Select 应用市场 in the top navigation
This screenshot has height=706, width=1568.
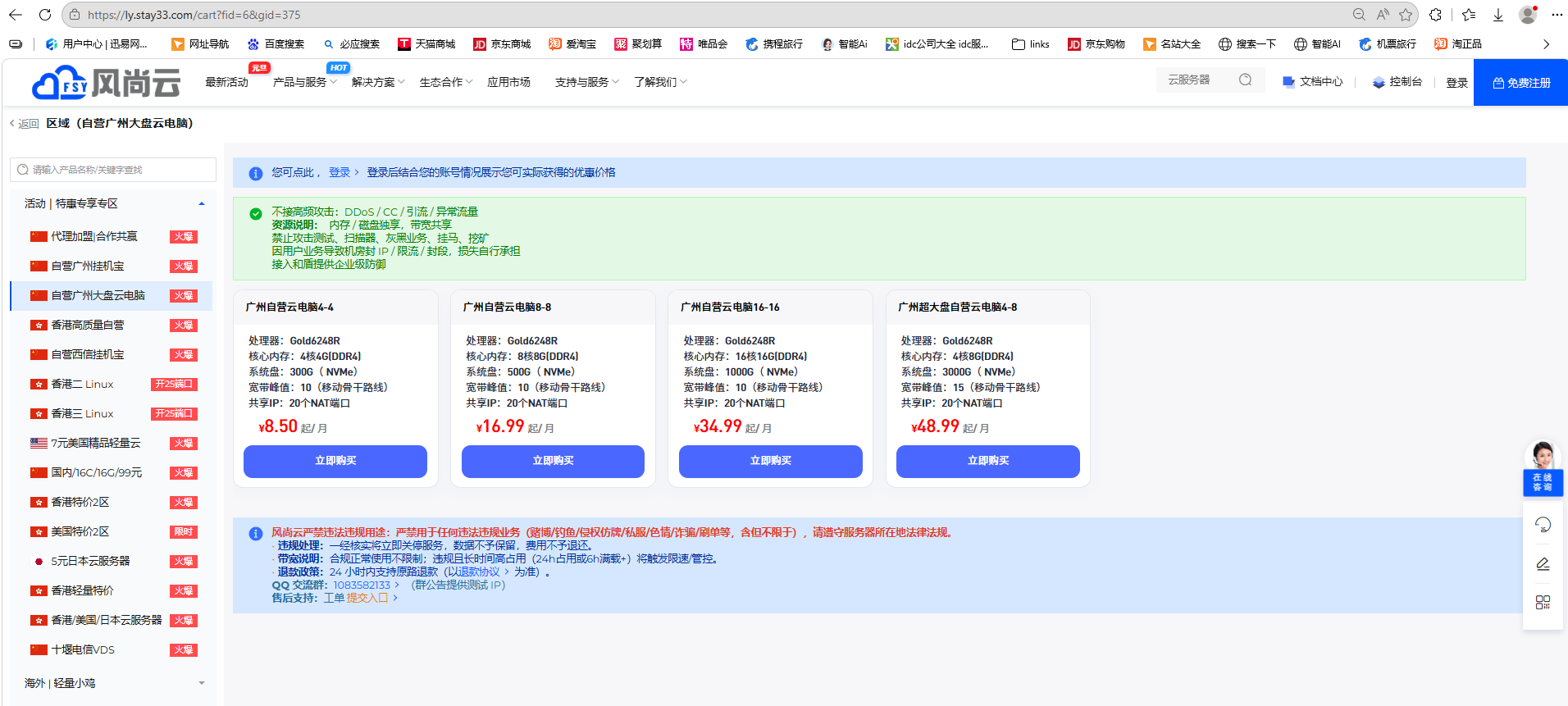point(508,82)
